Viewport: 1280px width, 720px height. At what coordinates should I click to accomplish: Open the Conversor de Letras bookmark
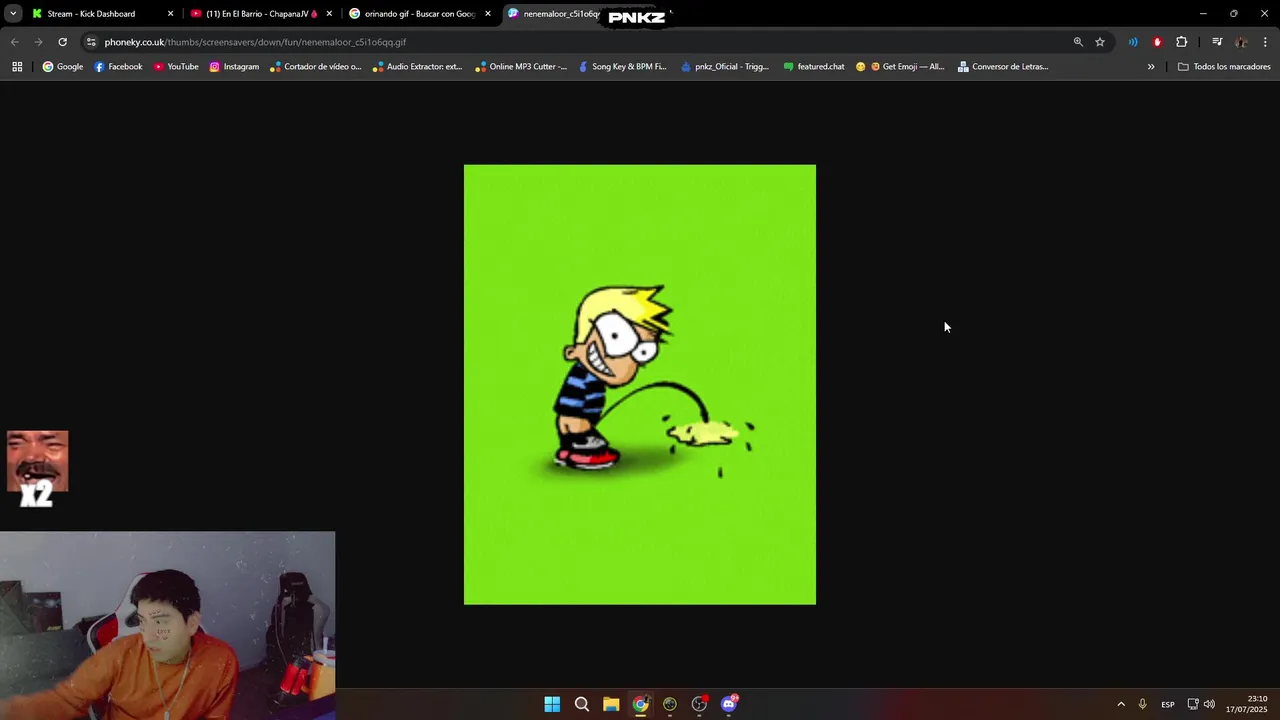pyautogui.click(x=1003, y=67)
